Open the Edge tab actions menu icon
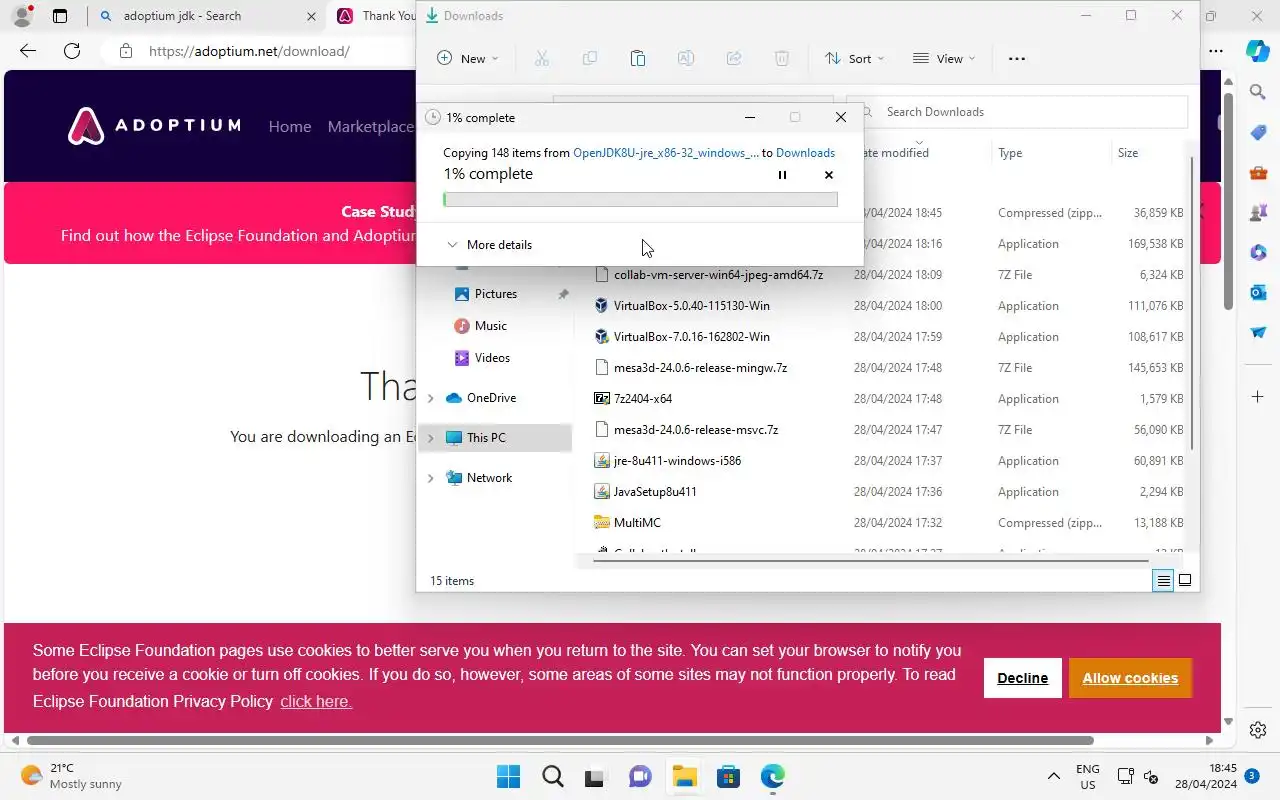The image size is (1280, 800). pos(60,16)
